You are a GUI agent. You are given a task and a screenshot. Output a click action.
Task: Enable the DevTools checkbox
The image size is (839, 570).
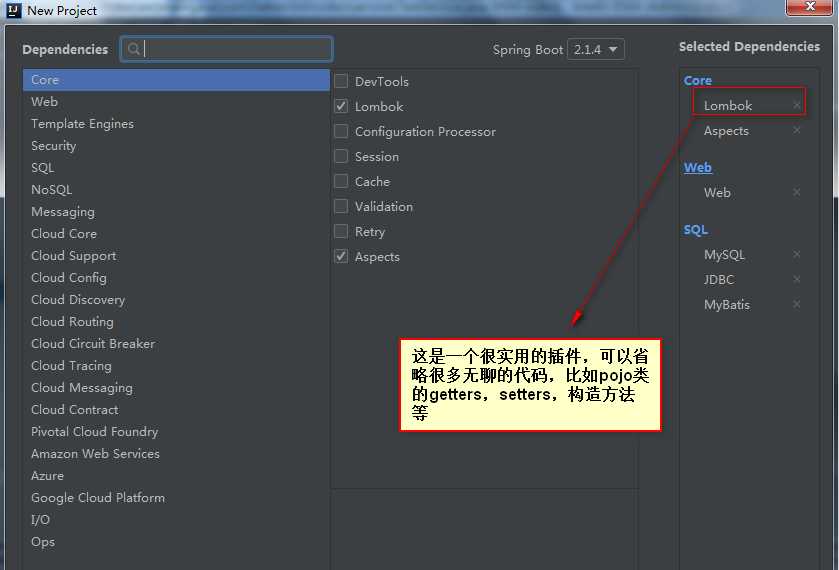(x=341, y=81)
